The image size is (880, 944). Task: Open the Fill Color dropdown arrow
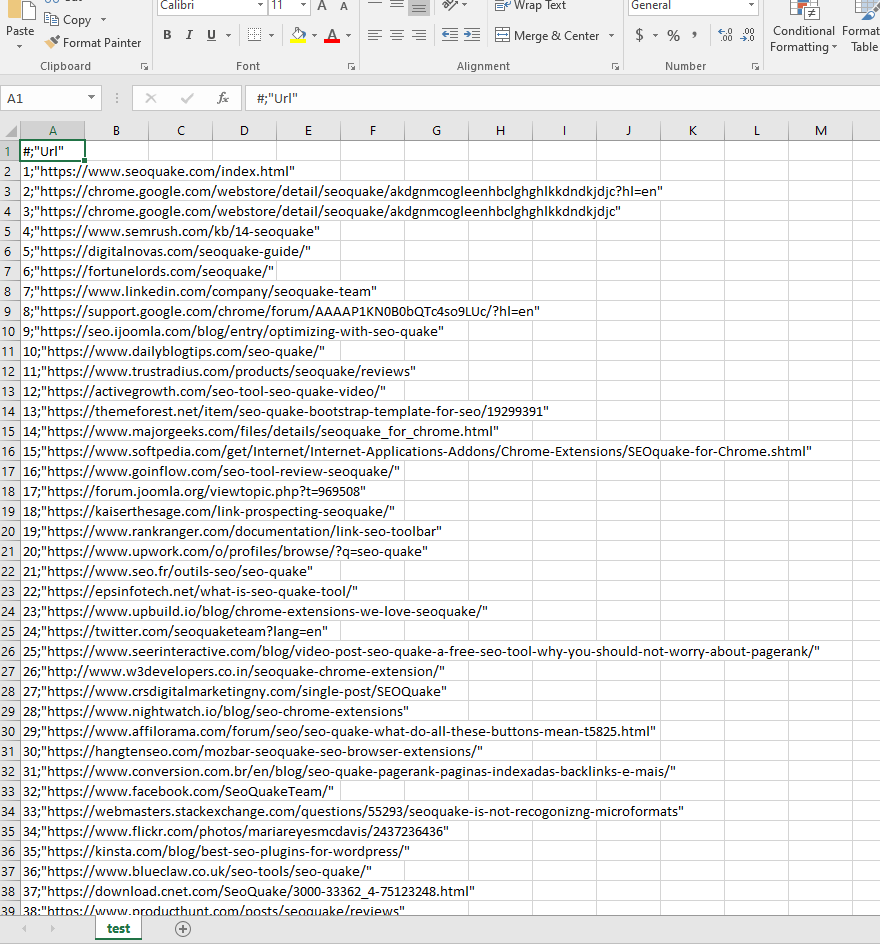point(314,36)
